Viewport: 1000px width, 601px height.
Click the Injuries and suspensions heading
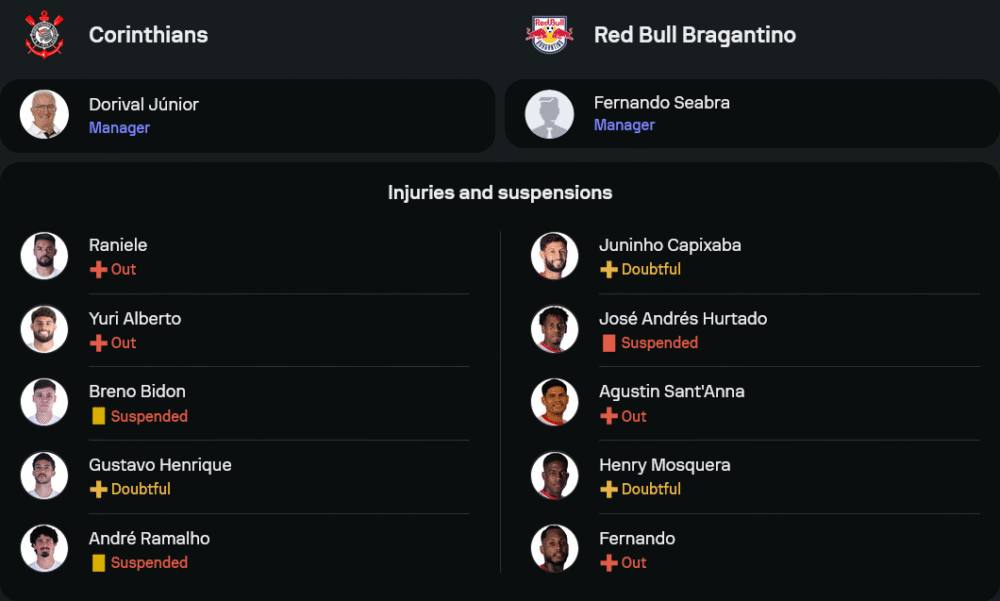[500, 192]
